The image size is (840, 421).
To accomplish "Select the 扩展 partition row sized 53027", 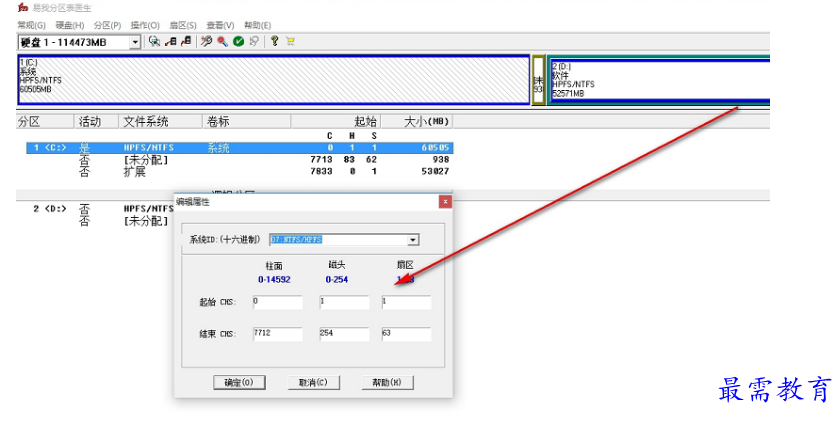I will coord(240,171).
